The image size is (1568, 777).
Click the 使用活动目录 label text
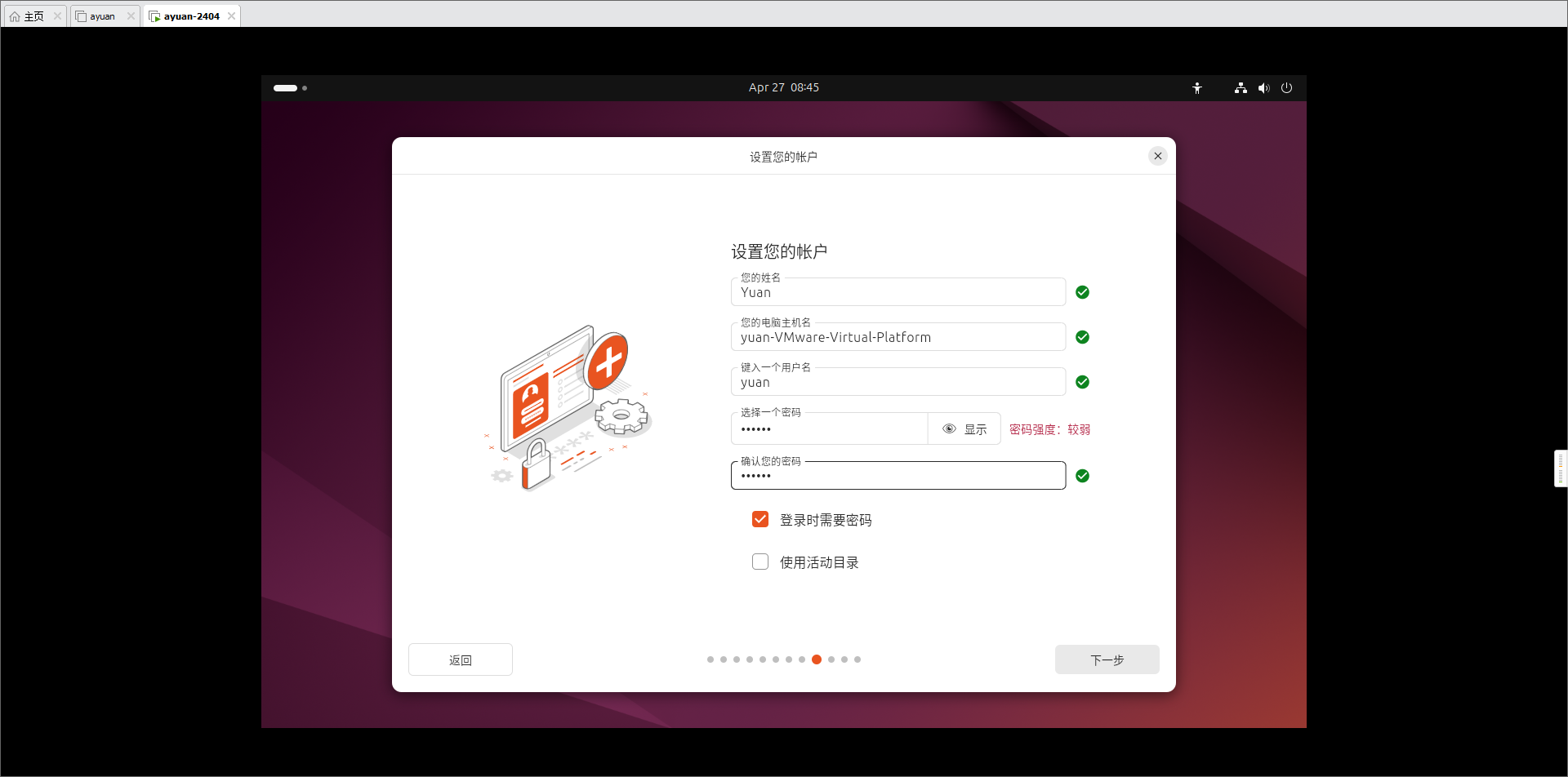[819, 562]
